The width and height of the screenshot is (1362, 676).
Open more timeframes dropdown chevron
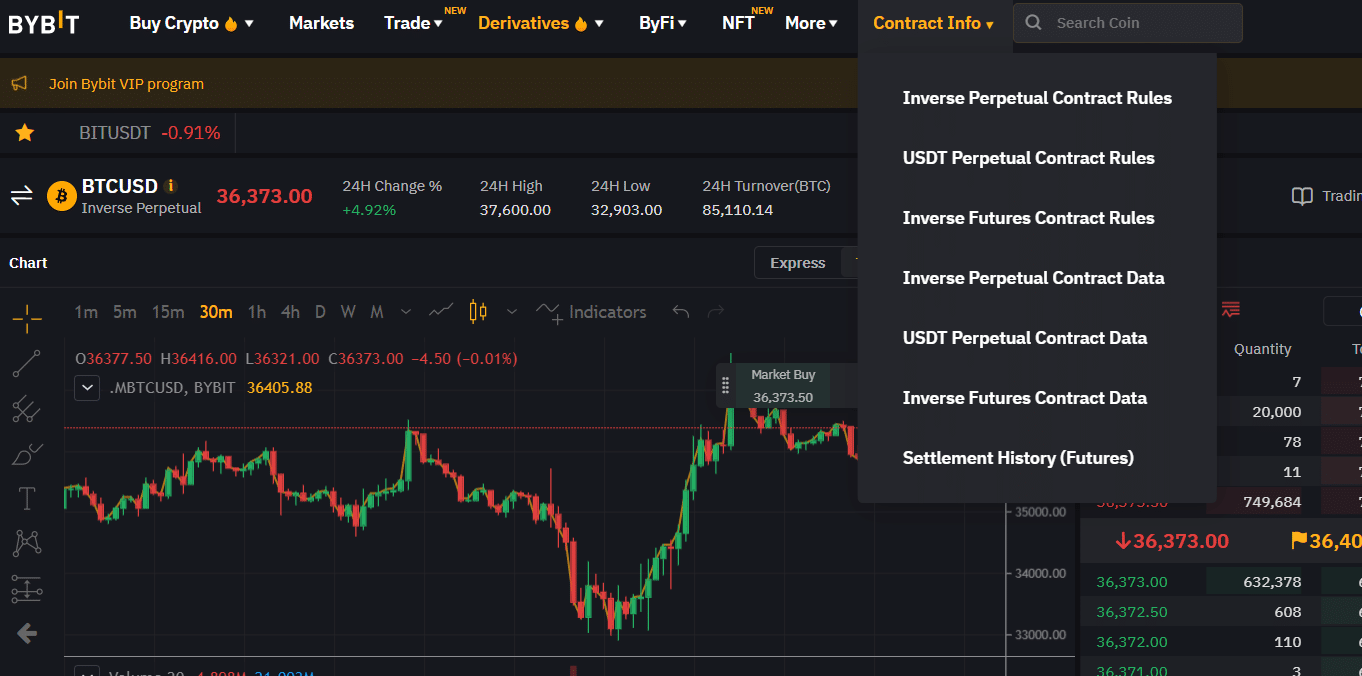point(406,312)
